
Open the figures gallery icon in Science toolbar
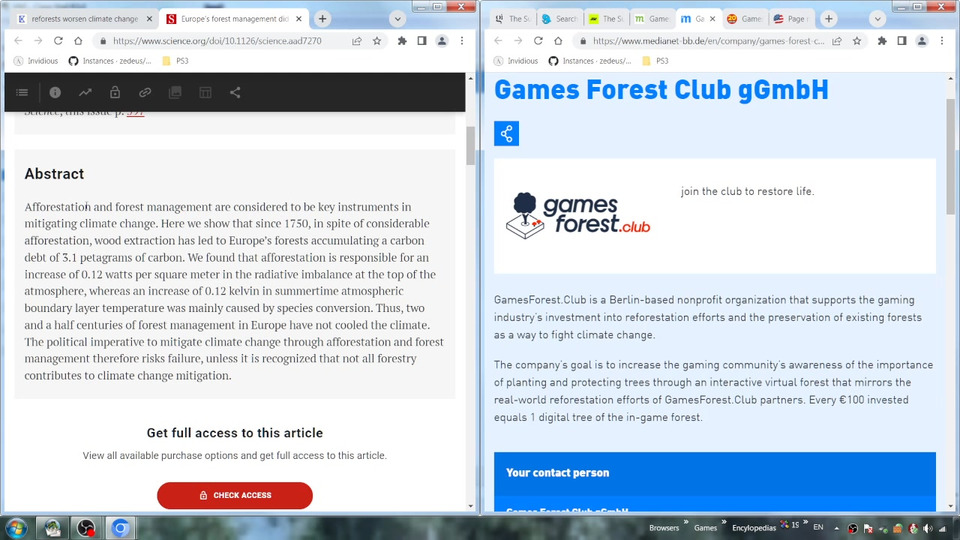coord(175,92)
